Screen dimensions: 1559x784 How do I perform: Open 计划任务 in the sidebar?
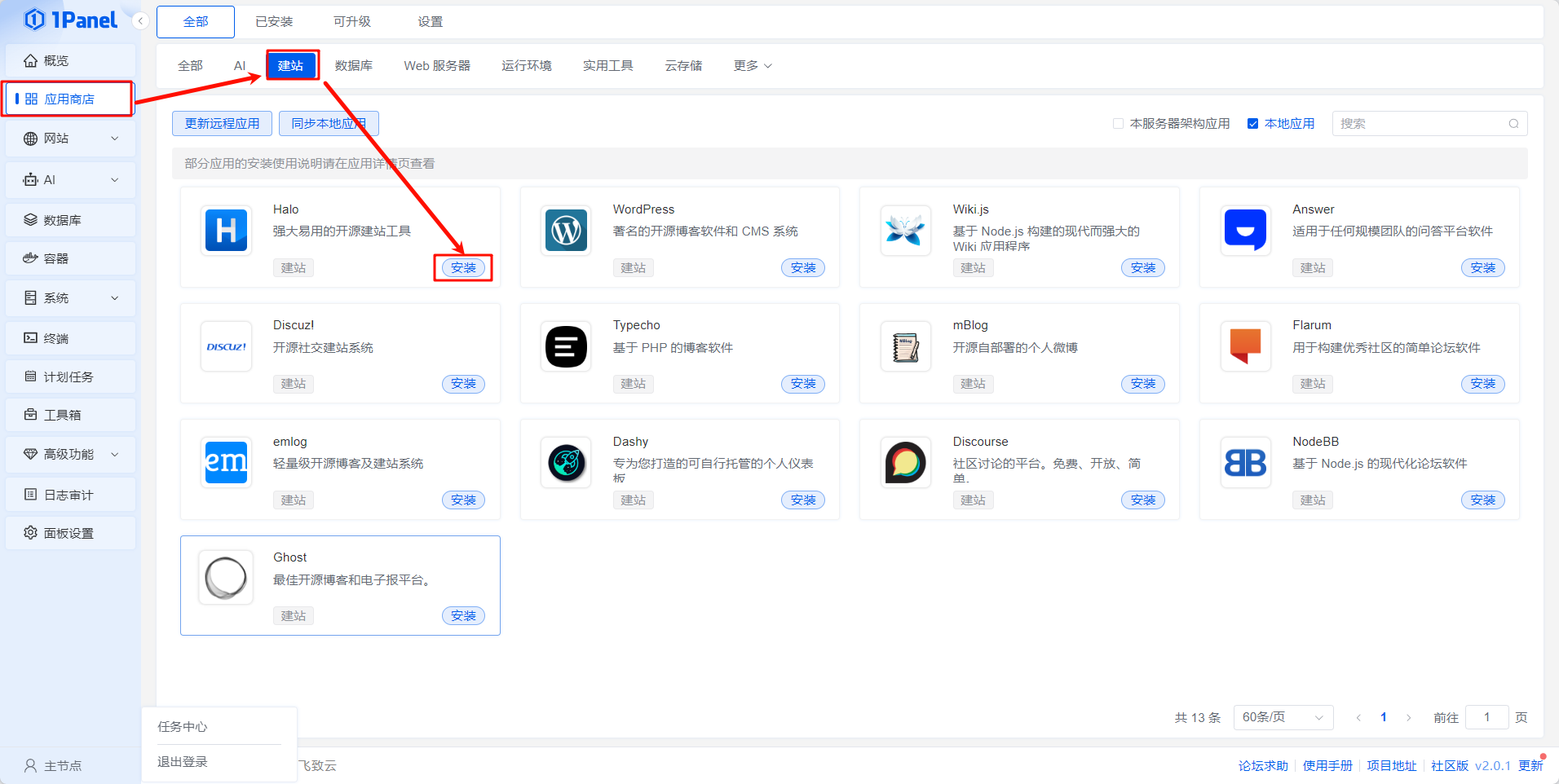click(70, 377)
